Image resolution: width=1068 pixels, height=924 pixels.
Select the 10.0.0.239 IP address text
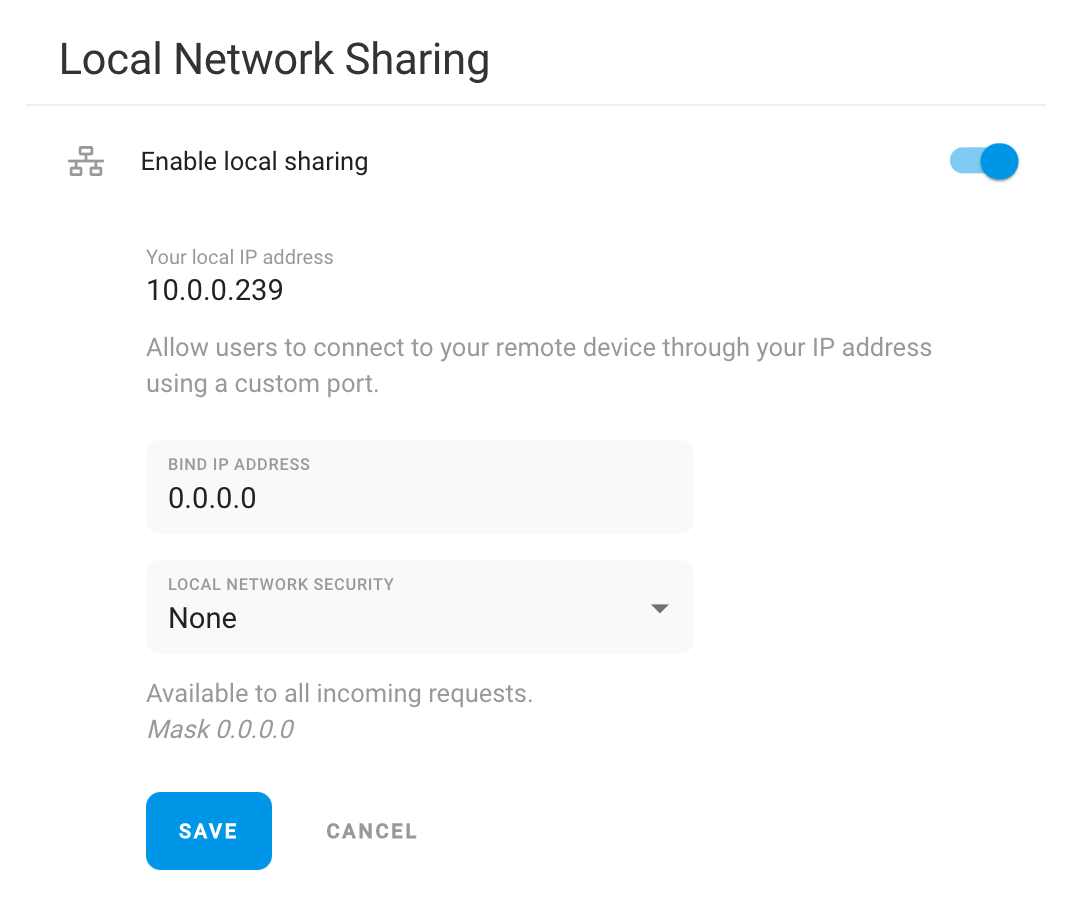pos(215,290)
